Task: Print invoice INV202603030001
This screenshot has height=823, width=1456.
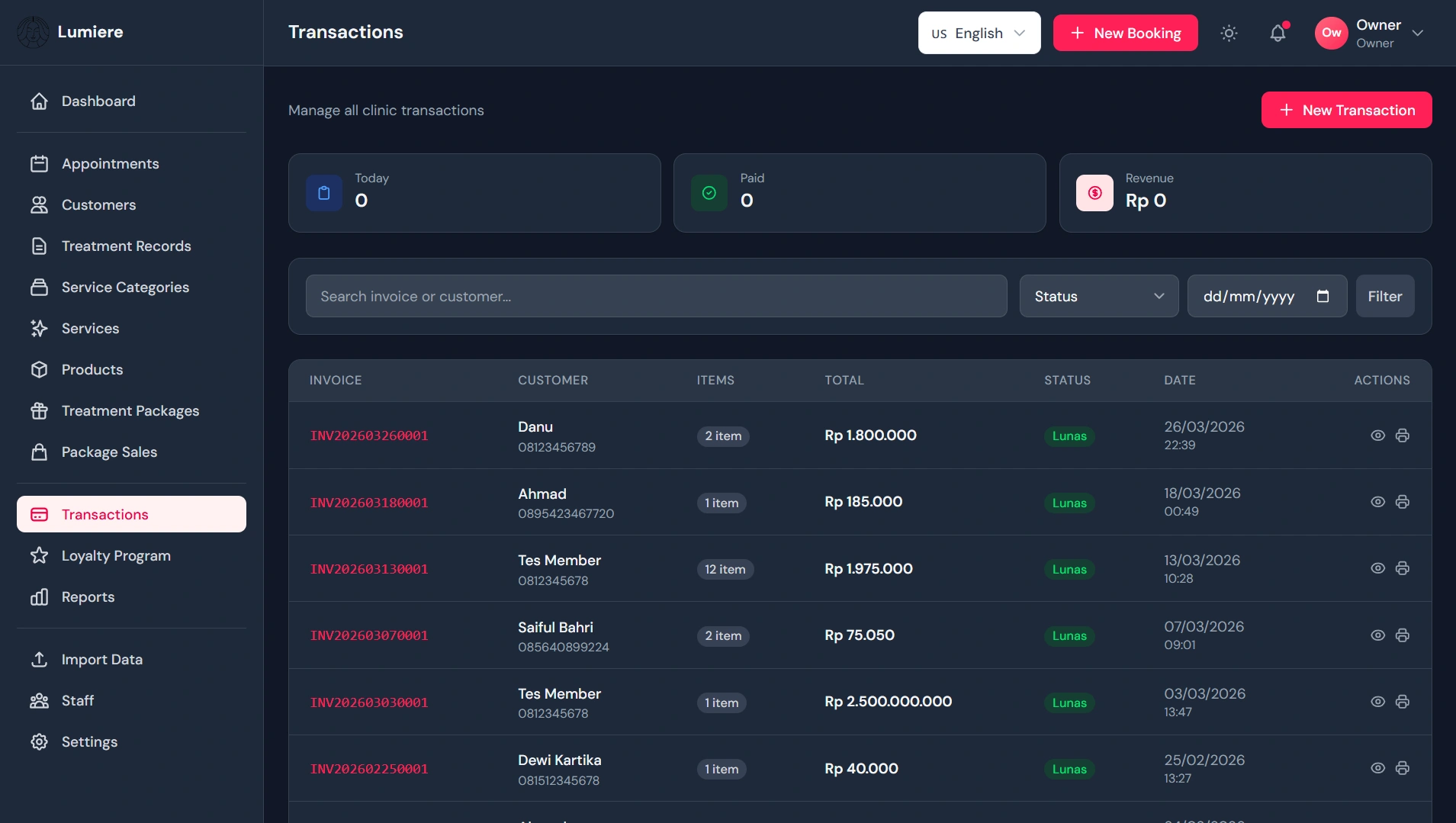Action: (1402, 702)
